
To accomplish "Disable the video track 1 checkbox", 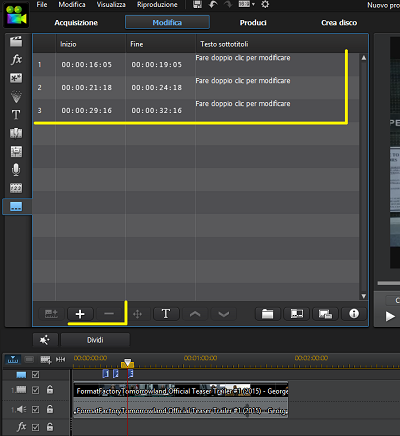I will pos(36,390).
